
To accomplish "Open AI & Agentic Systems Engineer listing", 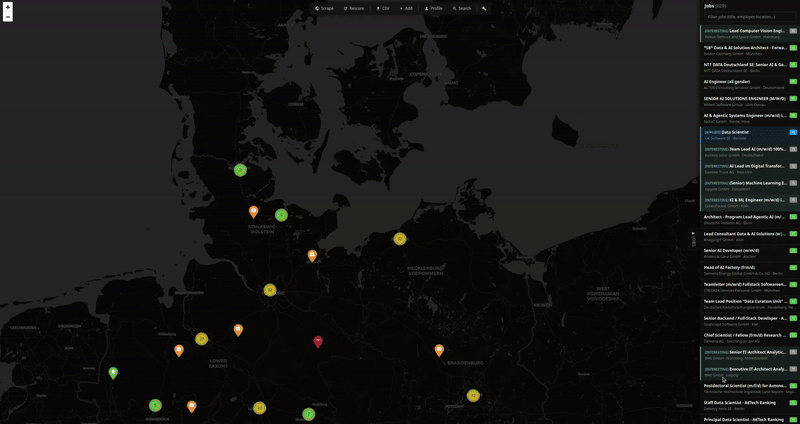I will point(749,118).
